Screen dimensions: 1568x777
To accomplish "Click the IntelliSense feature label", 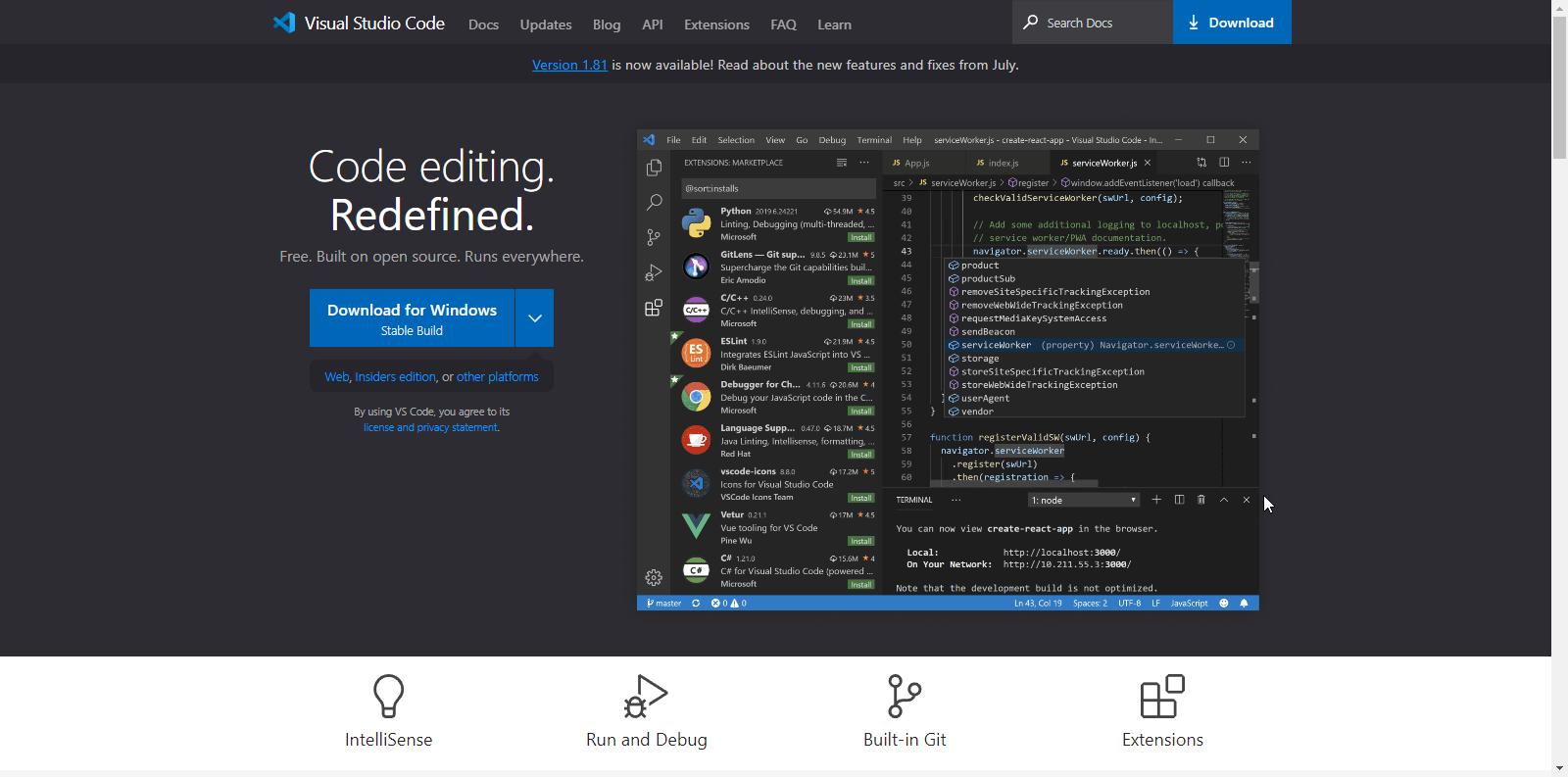I will [x=388, y=740].
